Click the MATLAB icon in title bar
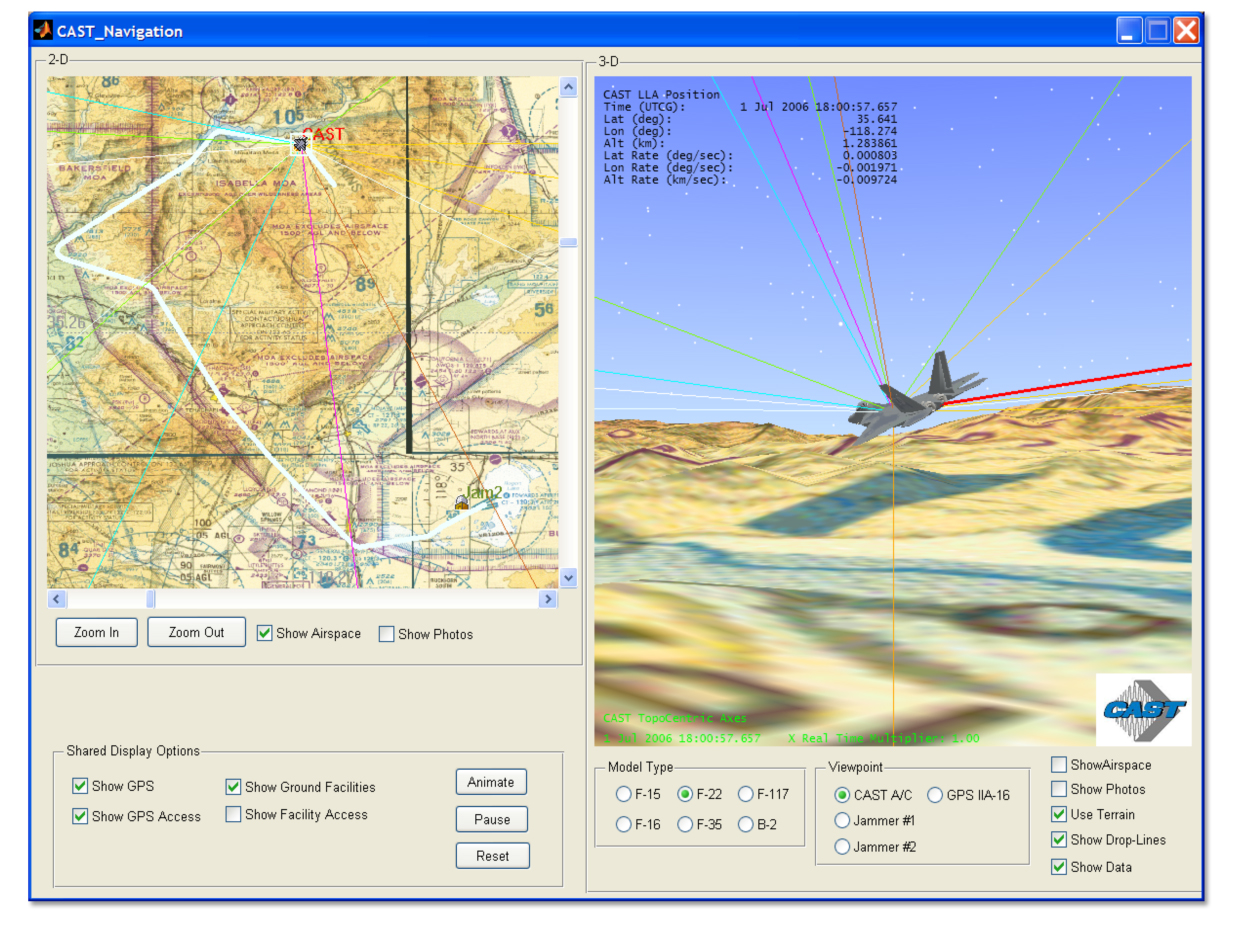The height and width of the screenshot is (933, 1238). point(43,30)
